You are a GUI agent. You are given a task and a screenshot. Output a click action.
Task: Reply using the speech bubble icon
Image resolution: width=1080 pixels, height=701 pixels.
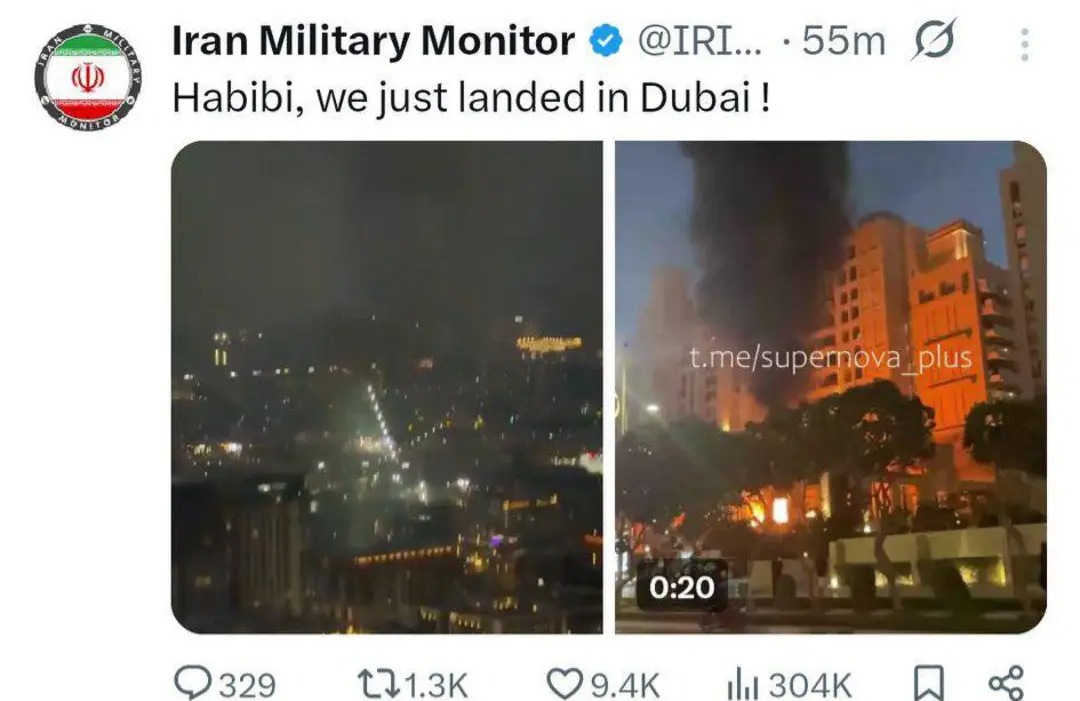[x=192, y=683]
